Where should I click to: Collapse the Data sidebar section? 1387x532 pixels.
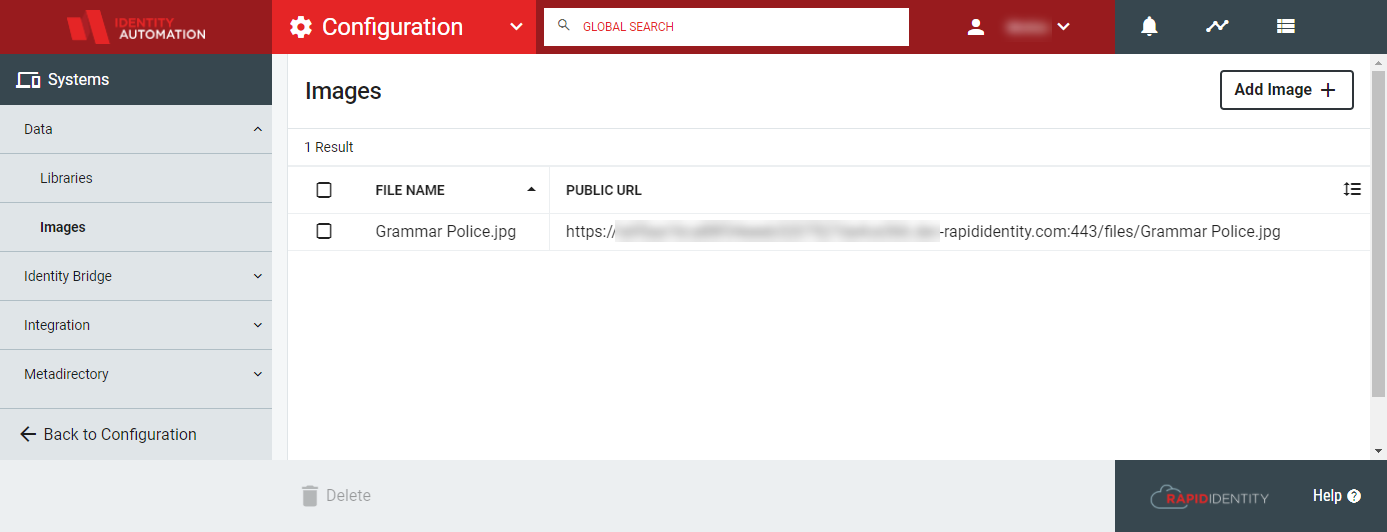point(136,129)
